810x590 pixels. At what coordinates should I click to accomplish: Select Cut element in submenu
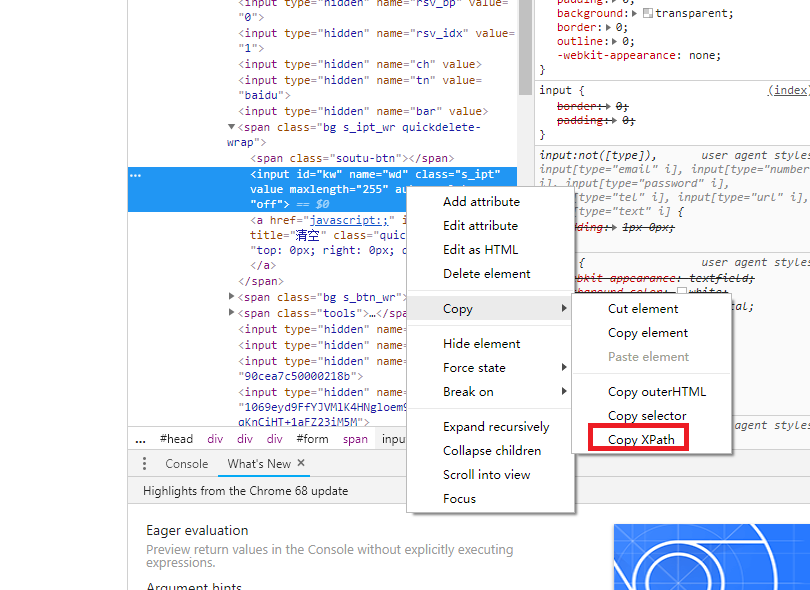(643, 308)
